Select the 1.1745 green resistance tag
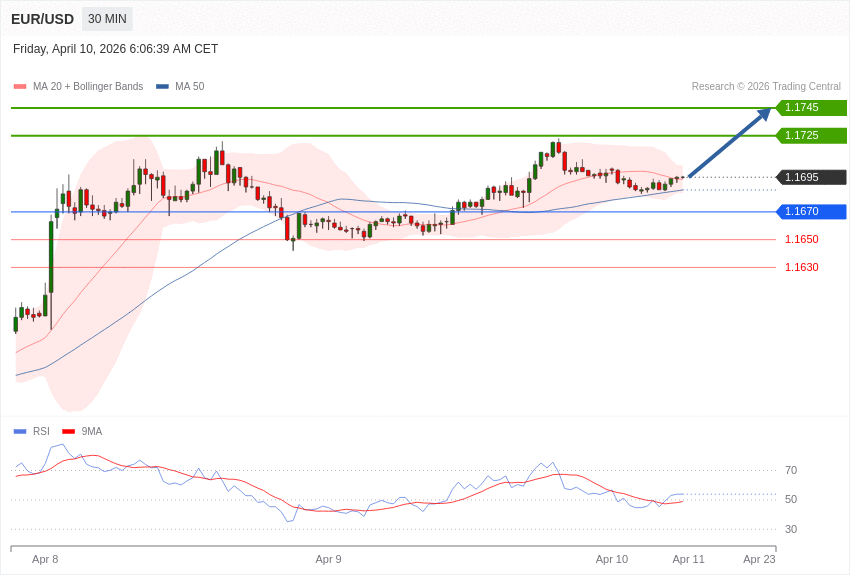Image resolution: width=850 pixels, height=576 pixels. (x=811, y=108)
